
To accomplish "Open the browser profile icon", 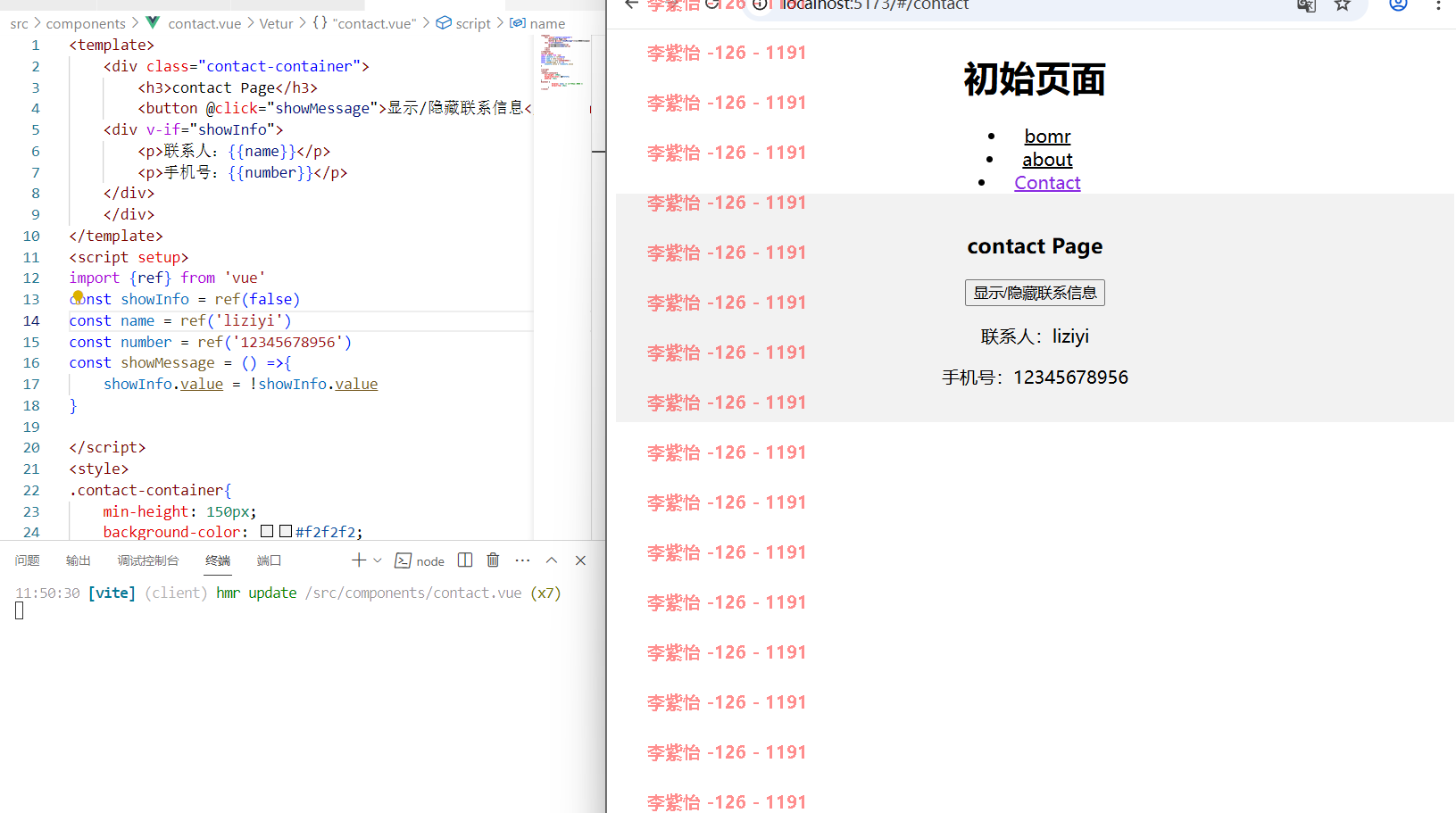I will (x=1398, y=4).
